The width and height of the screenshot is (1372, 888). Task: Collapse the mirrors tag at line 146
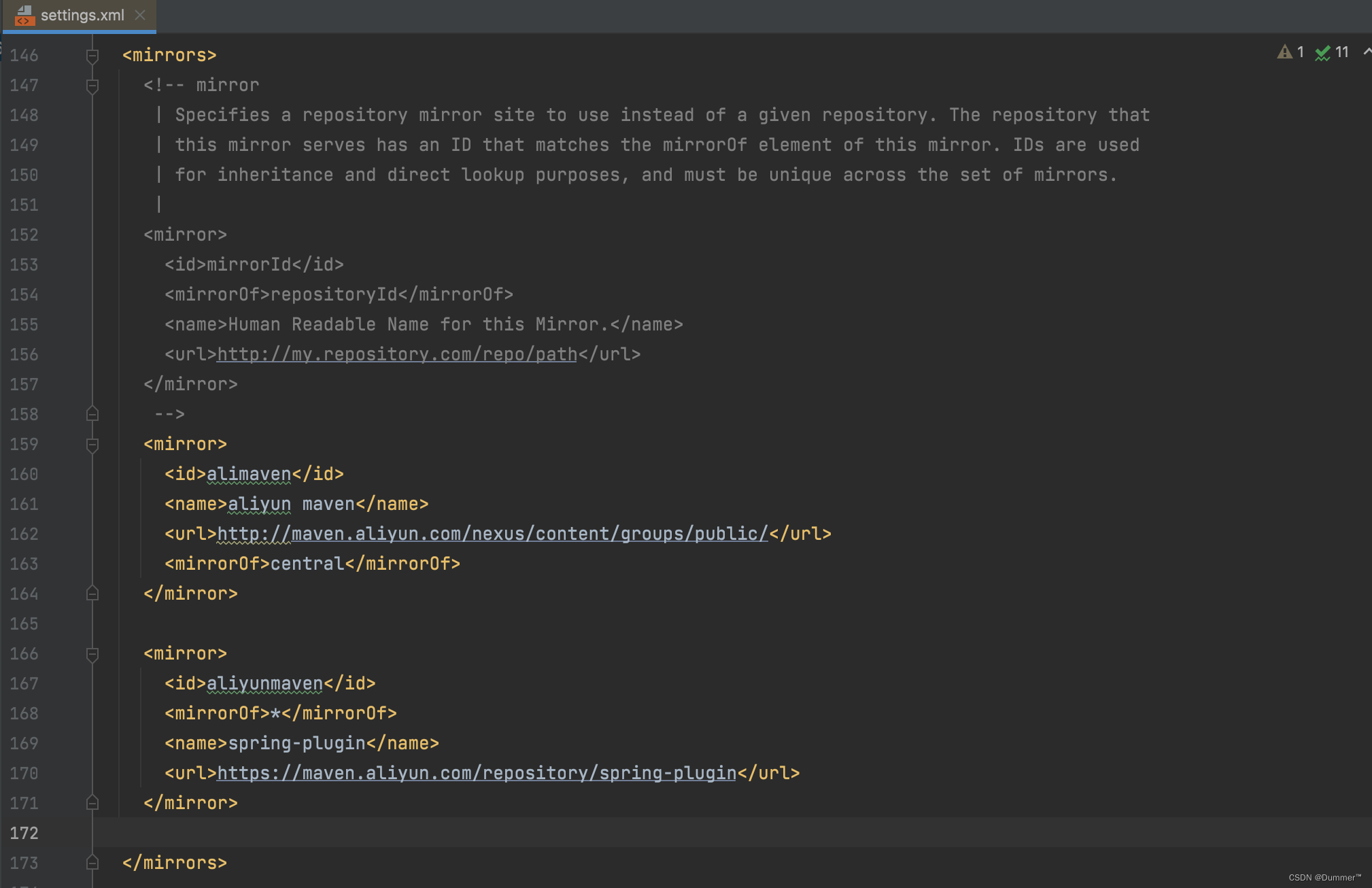tap(92, 56)
